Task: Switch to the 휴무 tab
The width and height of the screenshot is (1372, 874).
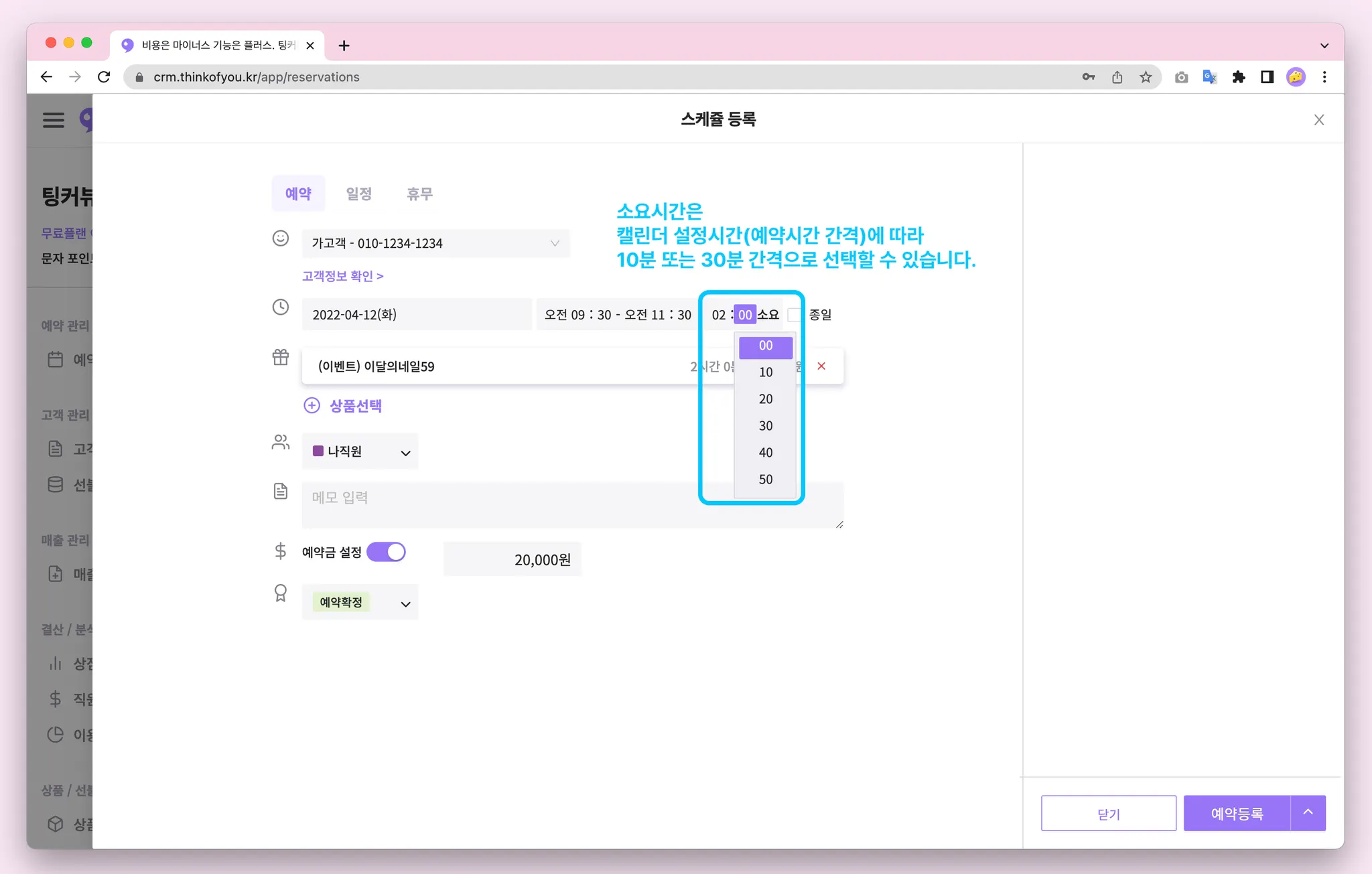Action: coord(419,194)
